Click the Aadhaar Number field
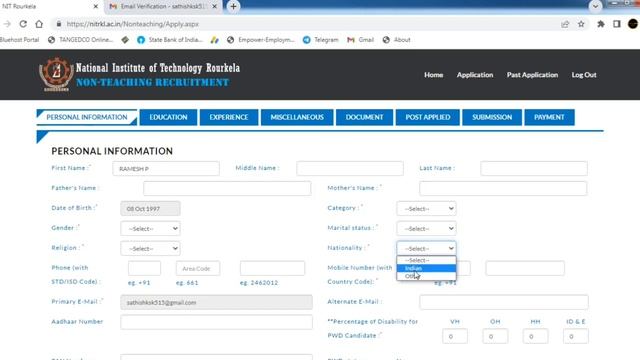This screenshot has height=360, width=640. [x=216, y=322]
